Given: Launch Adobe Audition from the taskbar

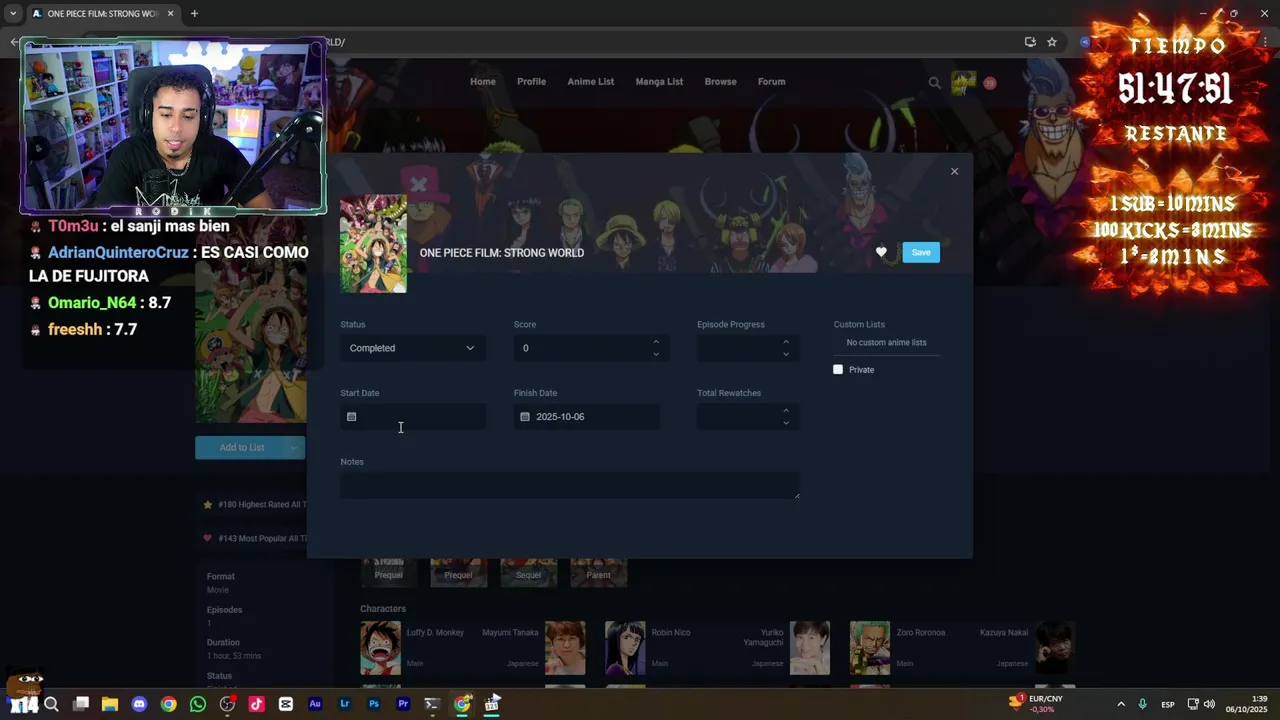Looking at the screenshot, I should (315, 704).
